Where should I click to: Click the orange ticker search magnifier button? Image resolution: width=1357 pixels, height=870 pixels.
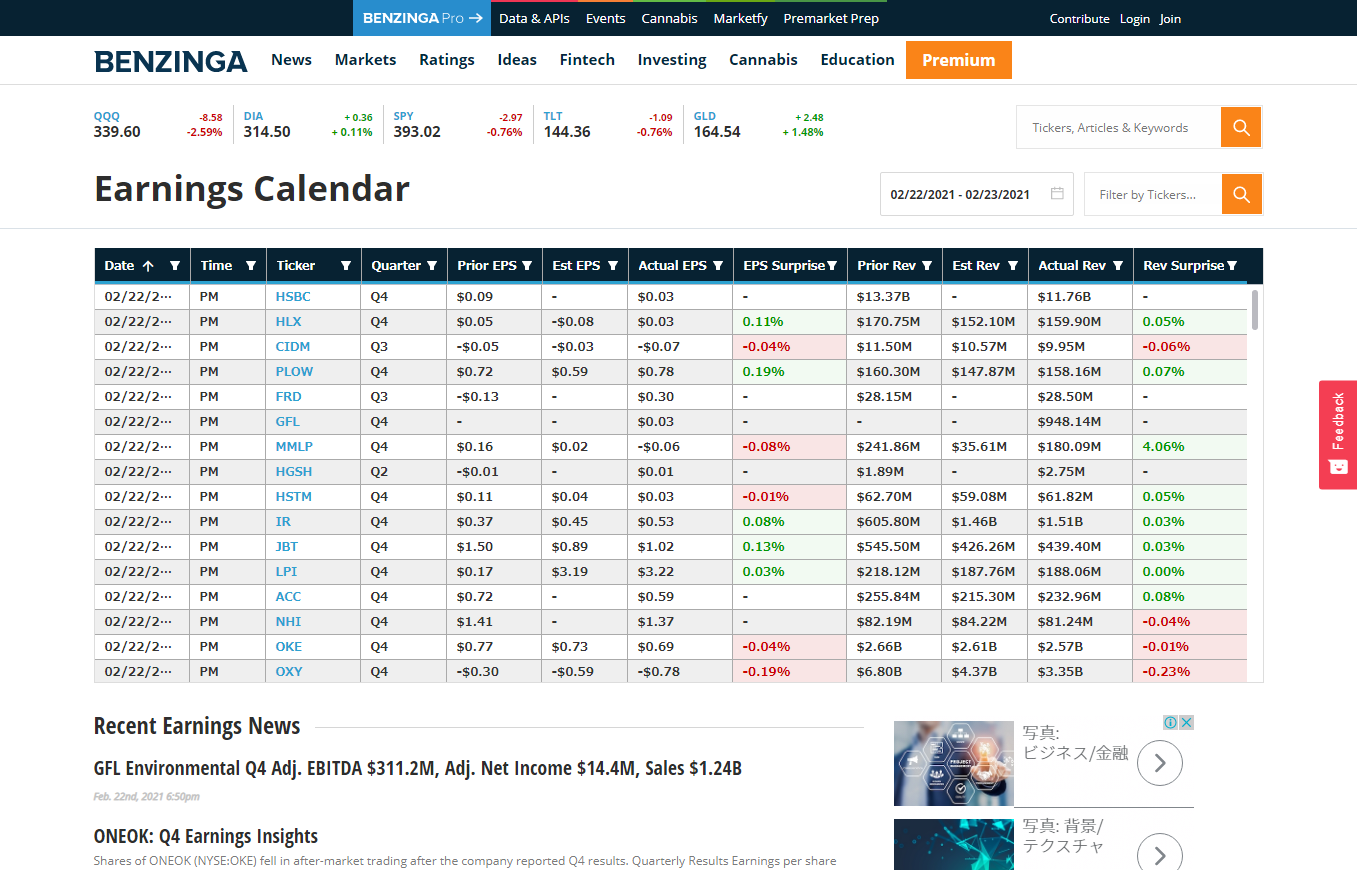[1241, 127]
